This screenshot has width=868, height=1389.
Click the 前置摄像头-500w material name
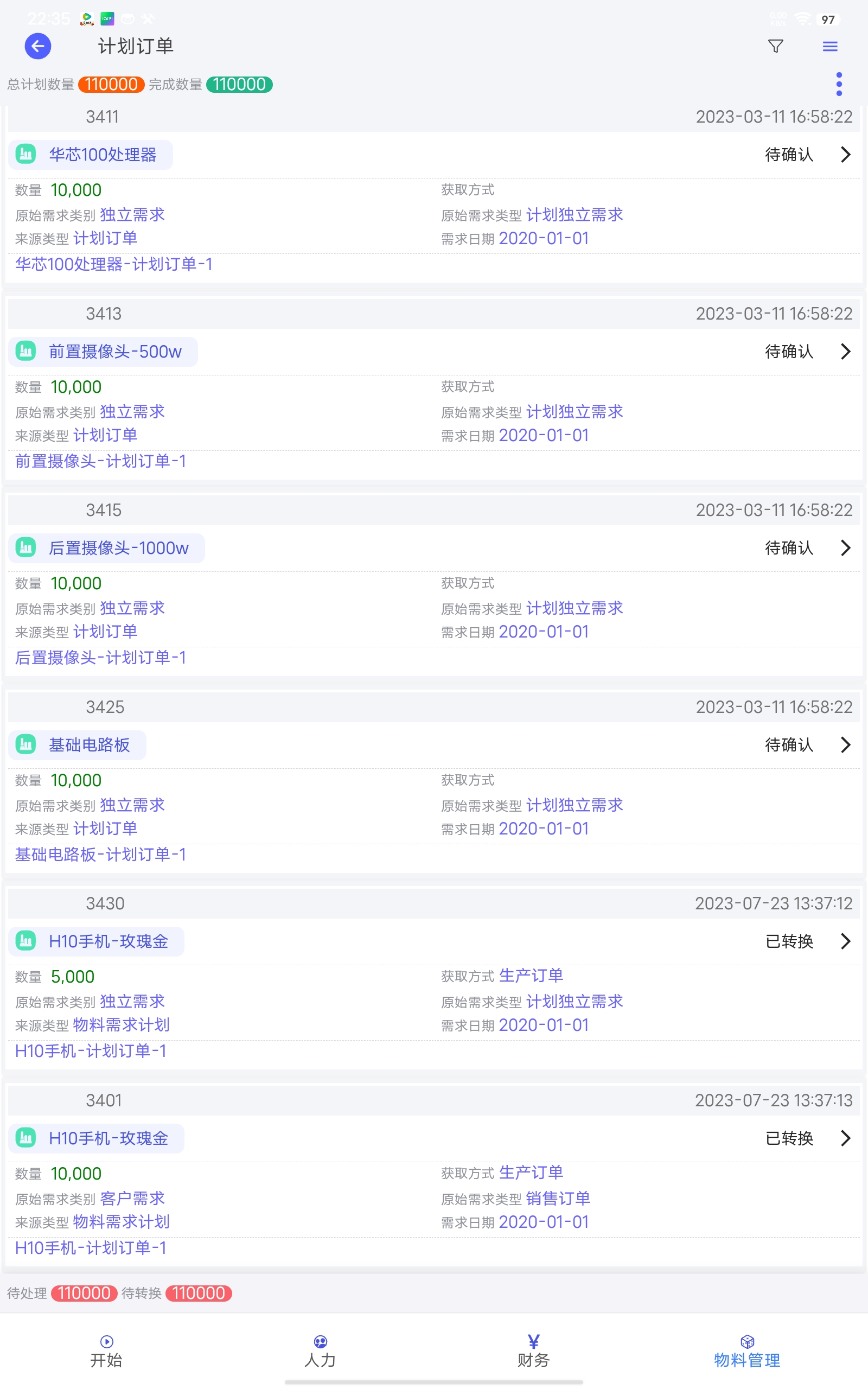pyautogui.click(x=115, y=351)
